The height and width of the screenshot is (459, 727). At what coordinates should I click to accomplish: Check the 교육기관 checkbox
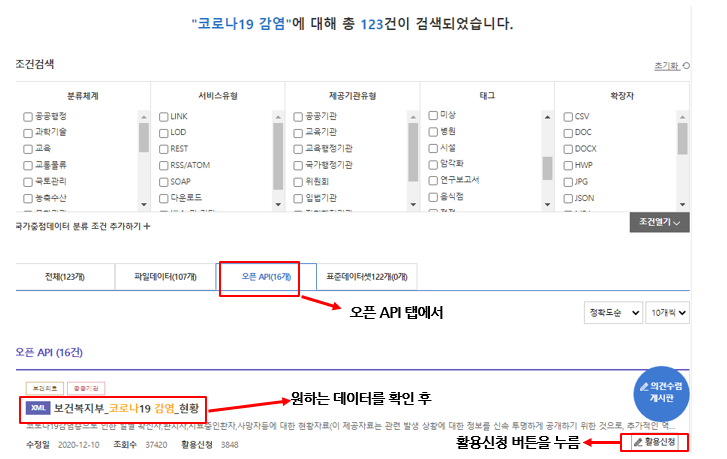point(298,133)
